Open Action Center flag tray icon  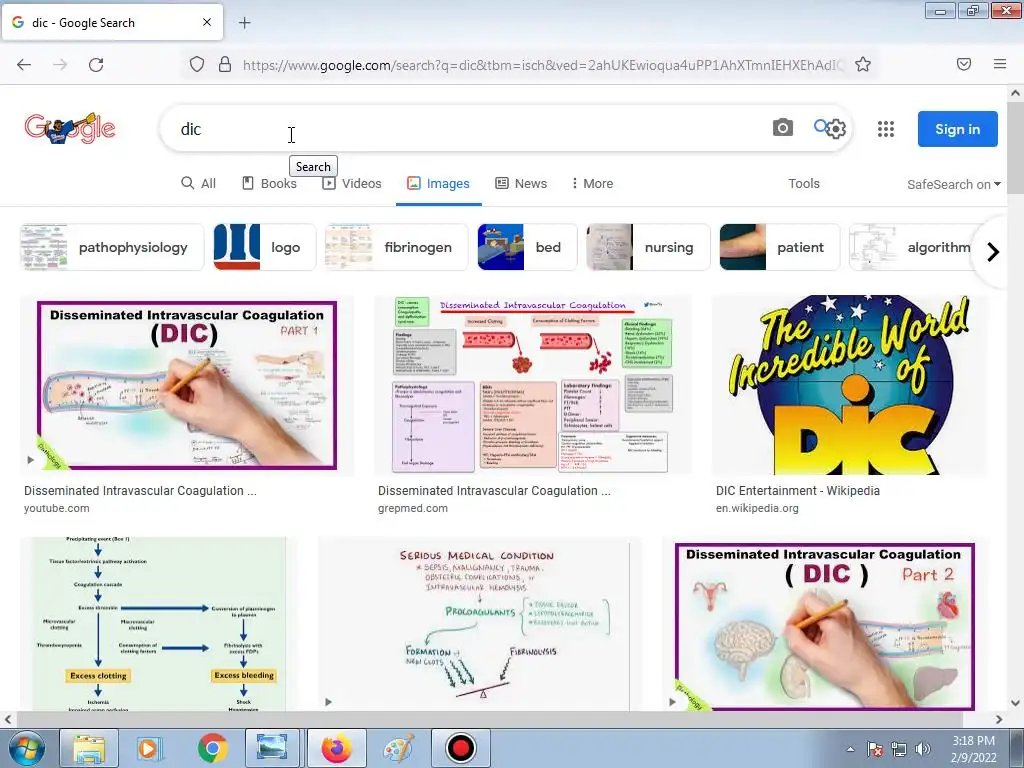875,749
